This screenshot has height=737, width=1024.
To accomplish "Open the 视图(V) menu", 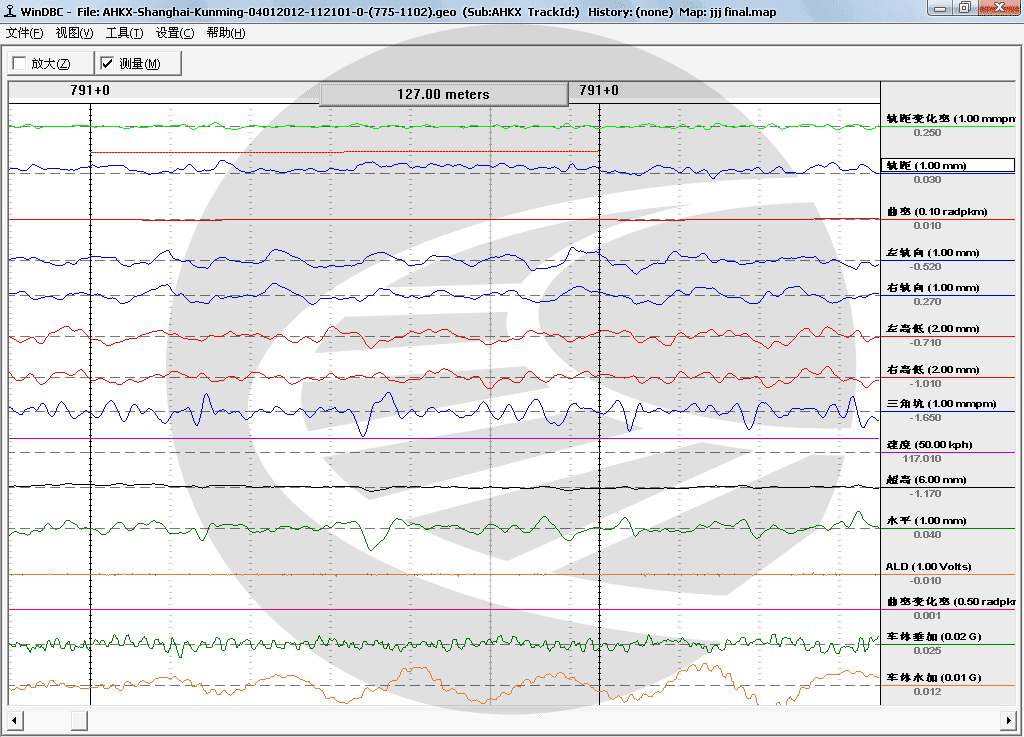I will point(74,33).
